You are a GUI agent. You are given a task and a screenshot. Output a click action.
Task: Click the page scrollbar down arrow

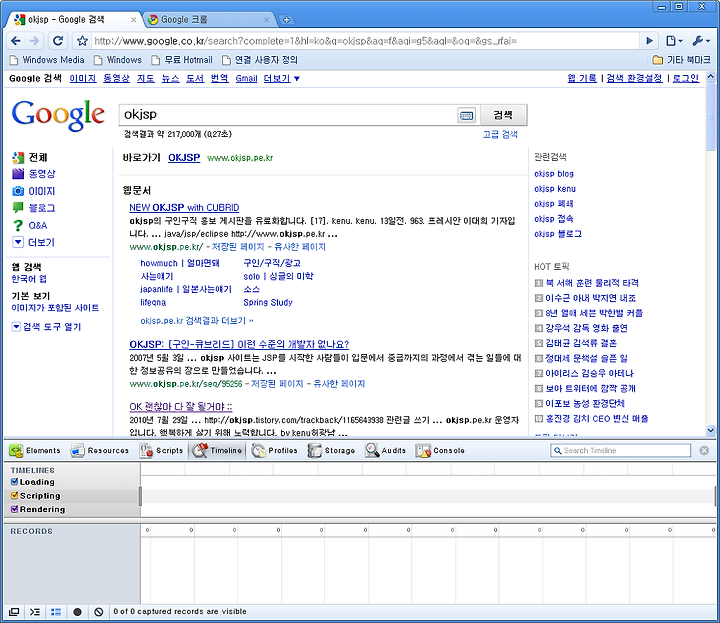[710, 431]
